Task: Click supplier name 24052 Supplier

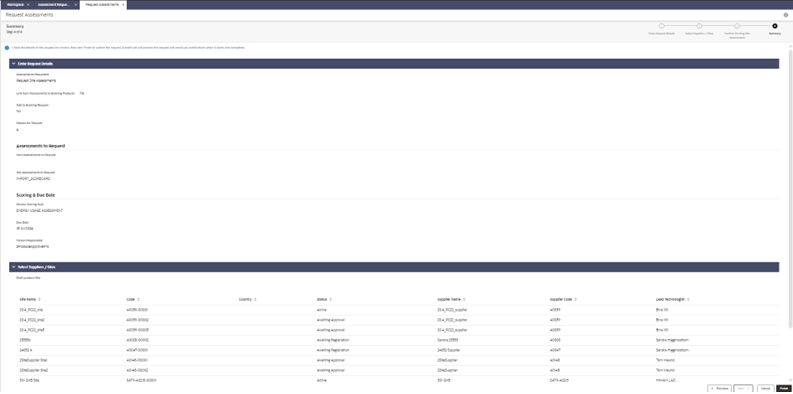Action: pos(448,350)
